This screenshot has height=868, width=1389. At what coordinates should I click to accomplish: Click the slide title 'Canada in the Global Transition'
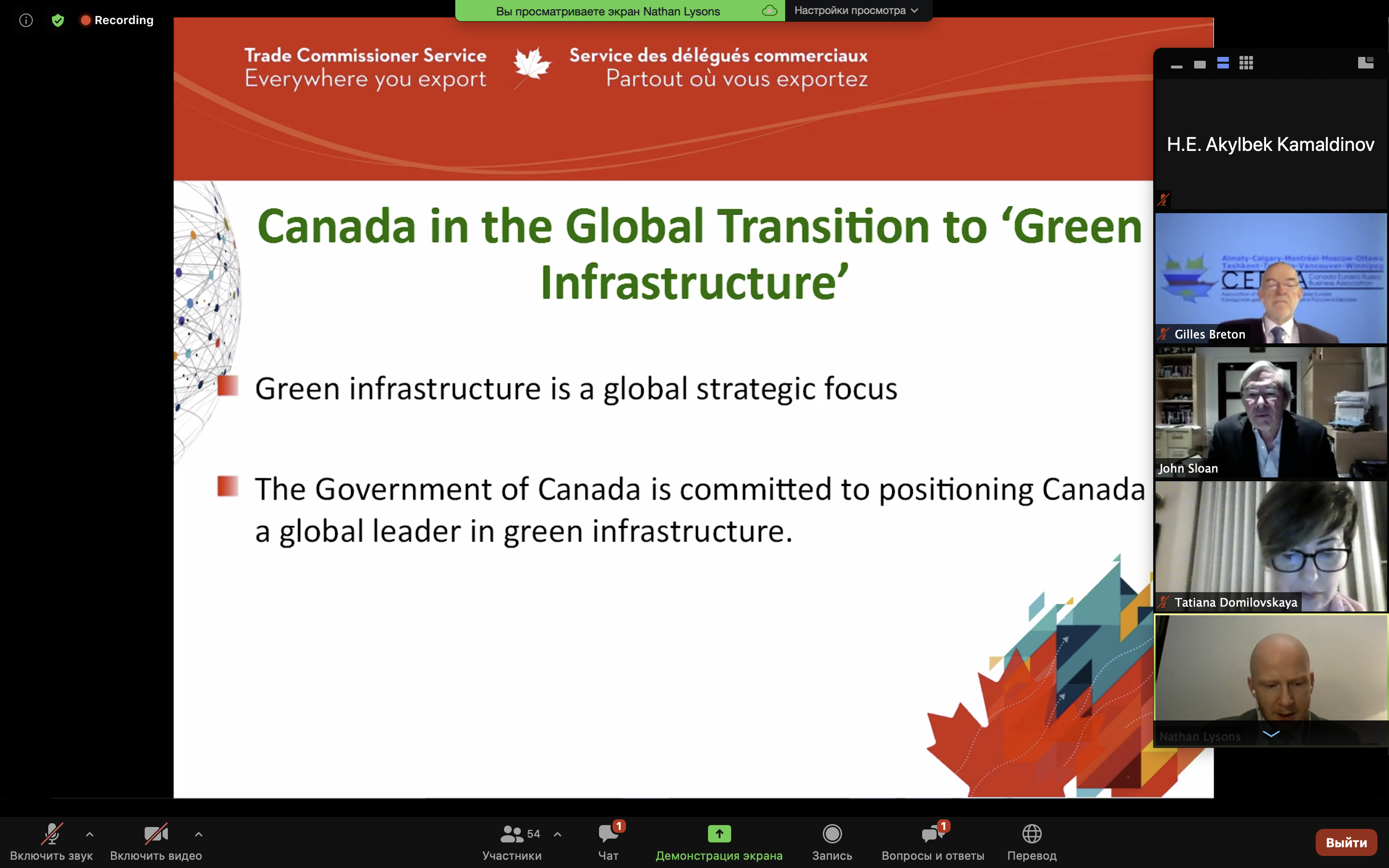point(699,254)
